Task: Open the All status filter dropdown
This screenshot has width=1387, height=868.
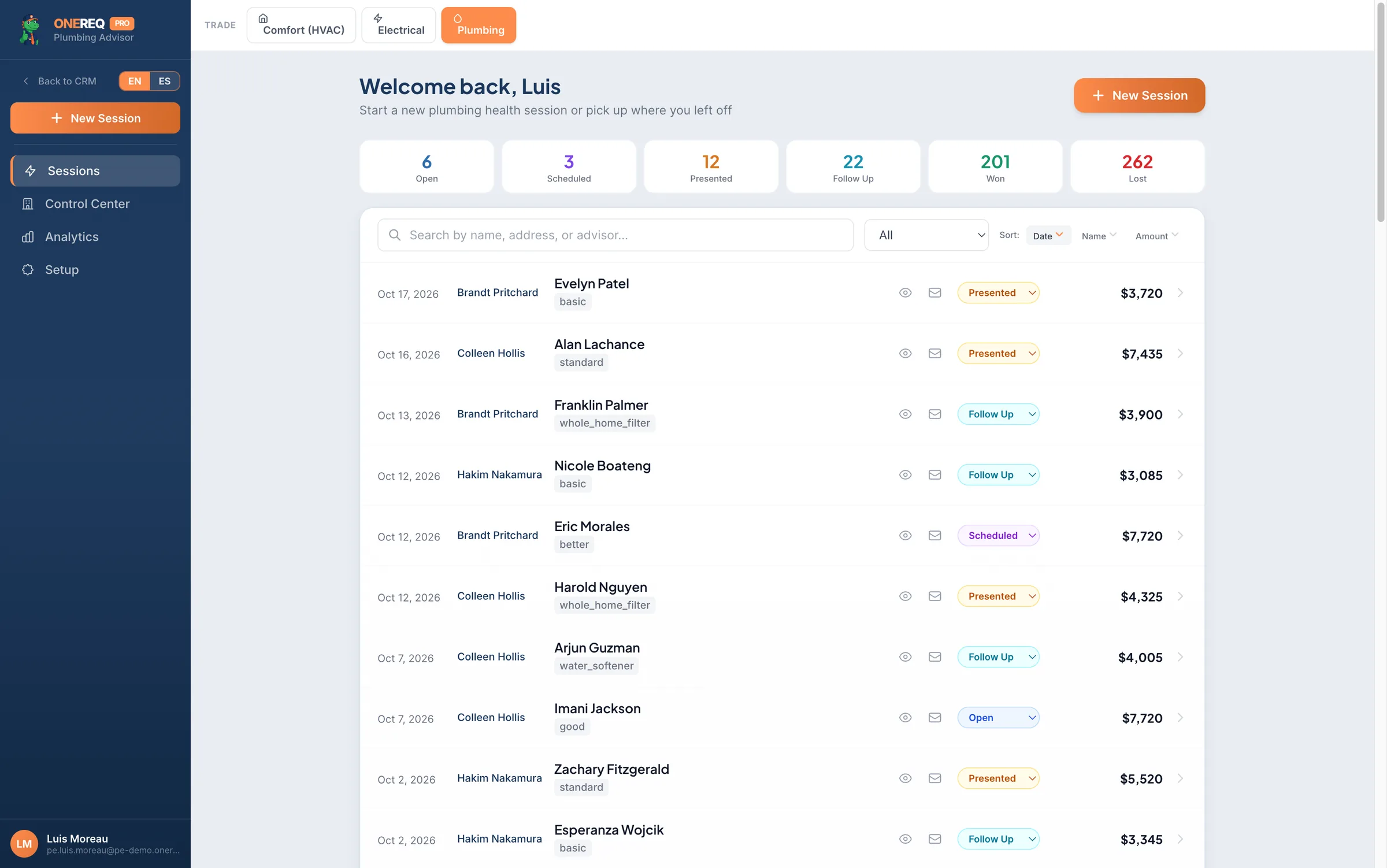Action: [926, 235]
